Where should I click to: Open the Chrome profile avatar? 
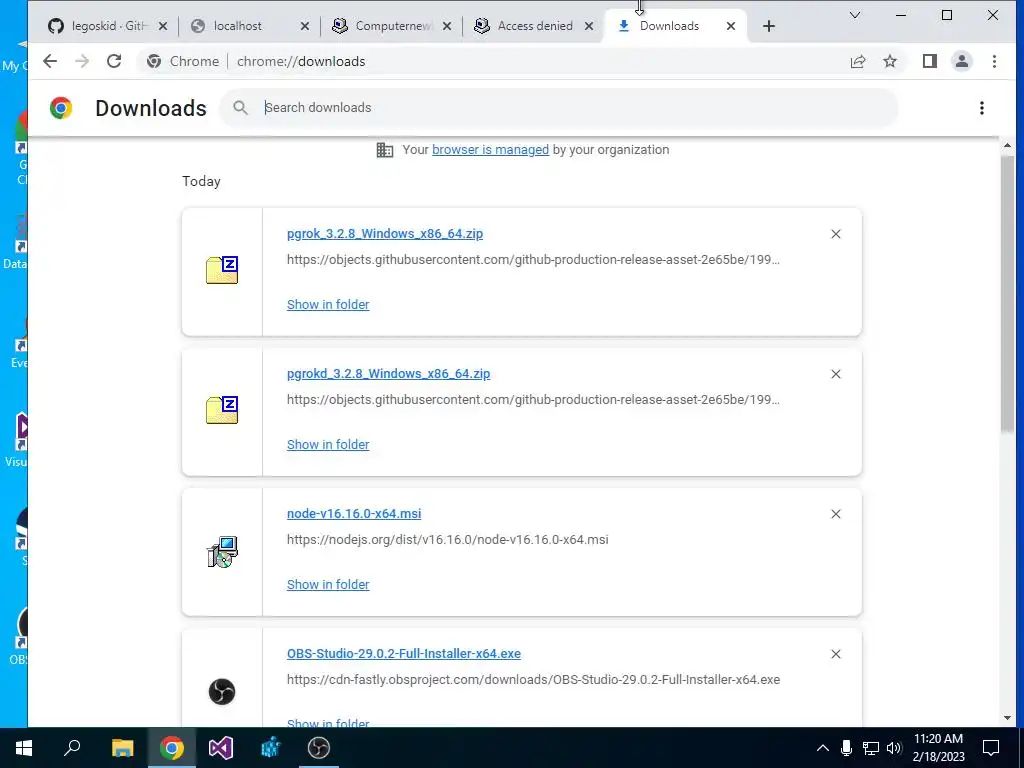961,61
